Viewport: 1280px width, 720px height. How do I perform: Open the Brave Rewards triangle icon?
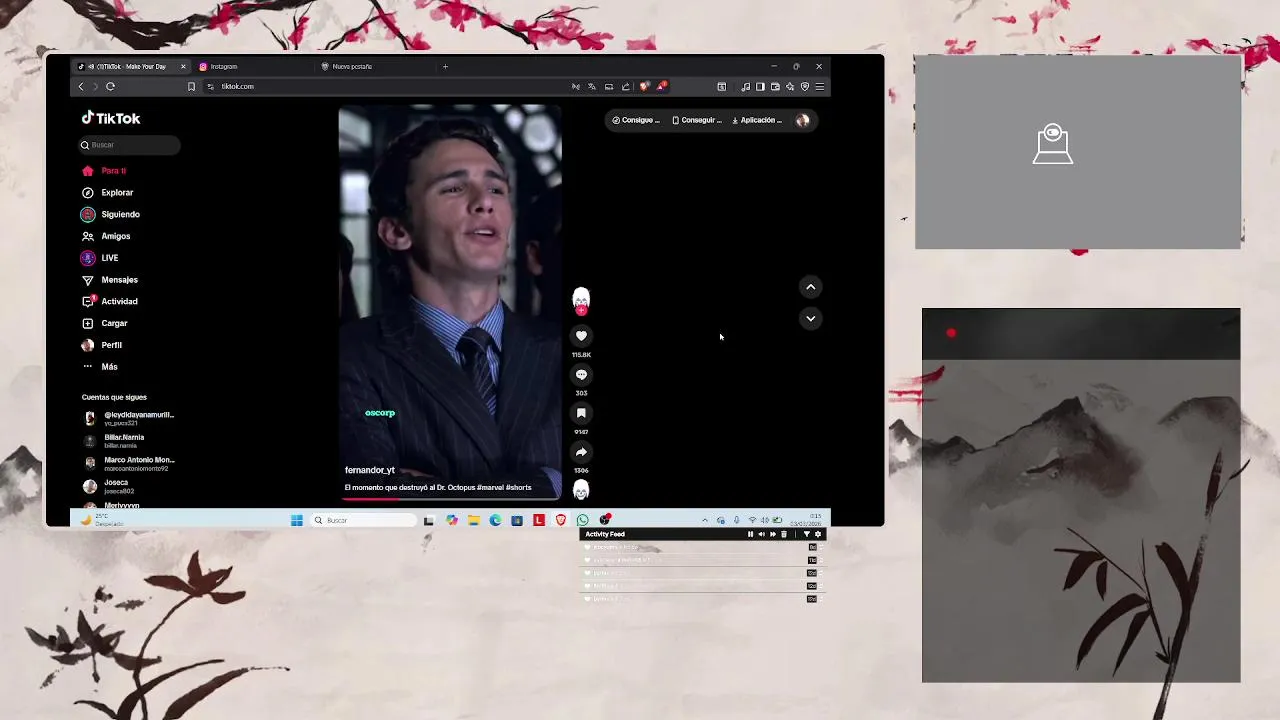click(661, 87)
